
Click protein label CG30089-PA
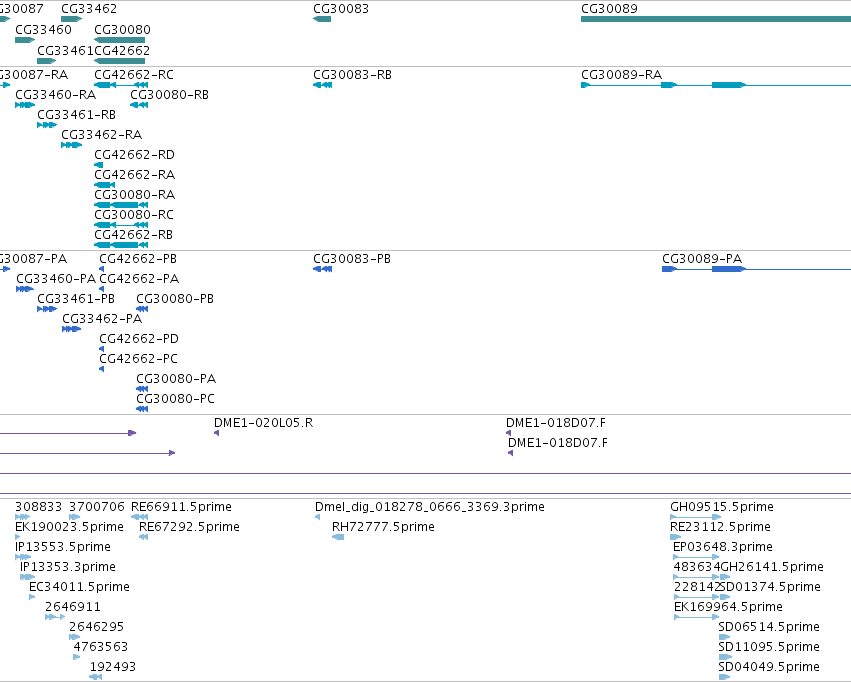point(702,259)
